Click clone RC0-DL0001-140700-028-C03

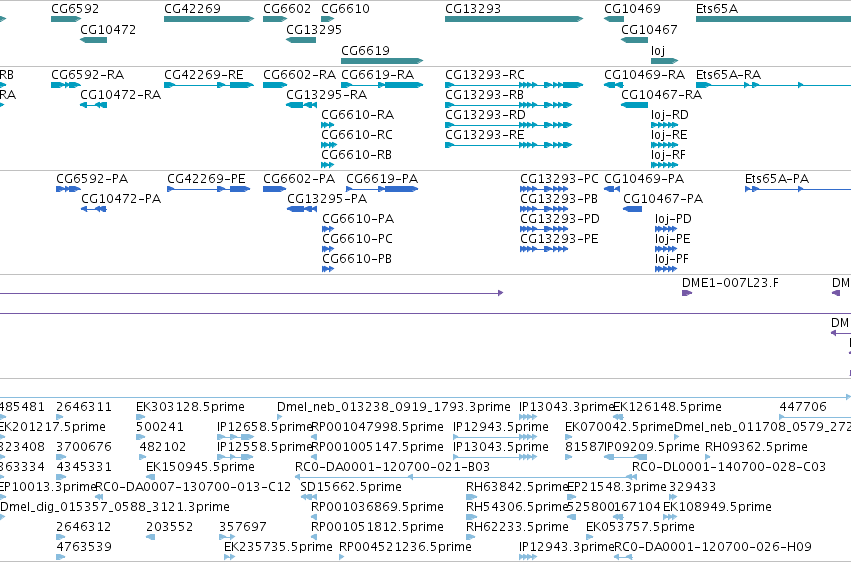point(729,467)
